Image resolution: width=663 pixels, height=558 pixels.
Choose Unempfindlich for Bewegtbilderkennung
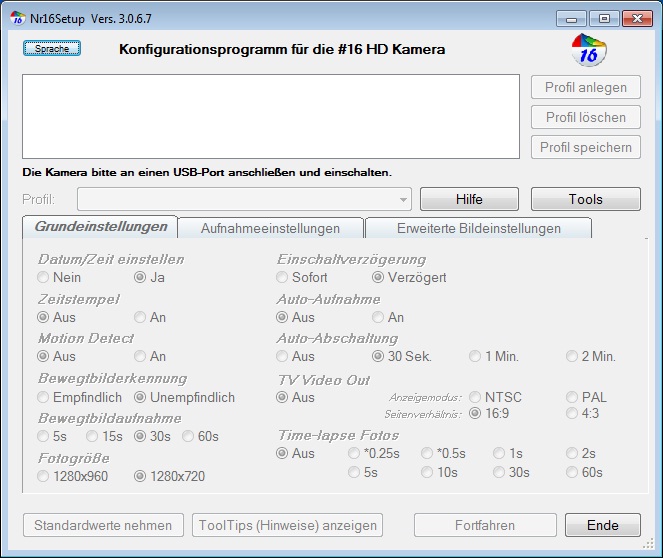pos(184,397)
